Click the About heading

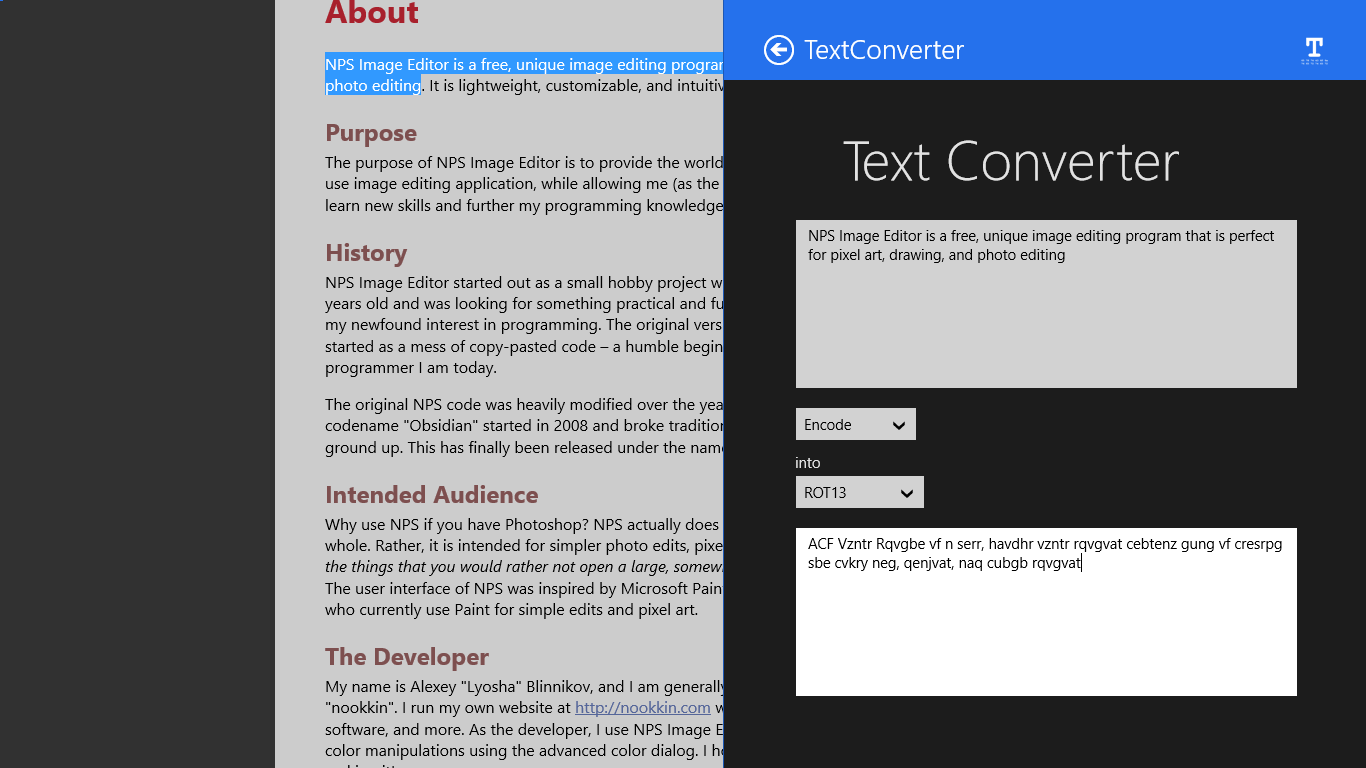tap(372, 14)
